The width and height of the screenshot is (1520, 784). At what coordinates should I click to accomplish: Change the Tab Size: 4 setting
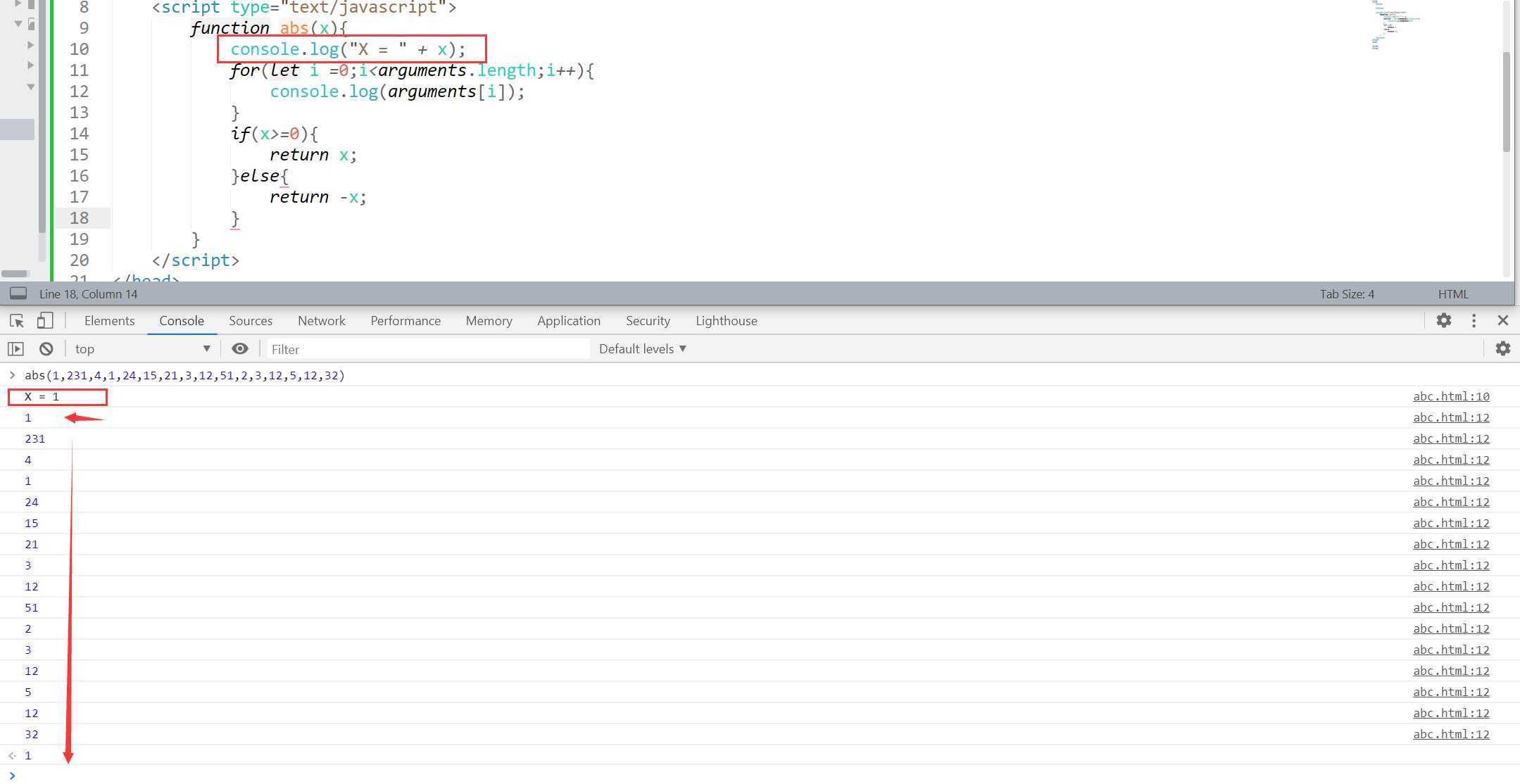point(1347,294)
